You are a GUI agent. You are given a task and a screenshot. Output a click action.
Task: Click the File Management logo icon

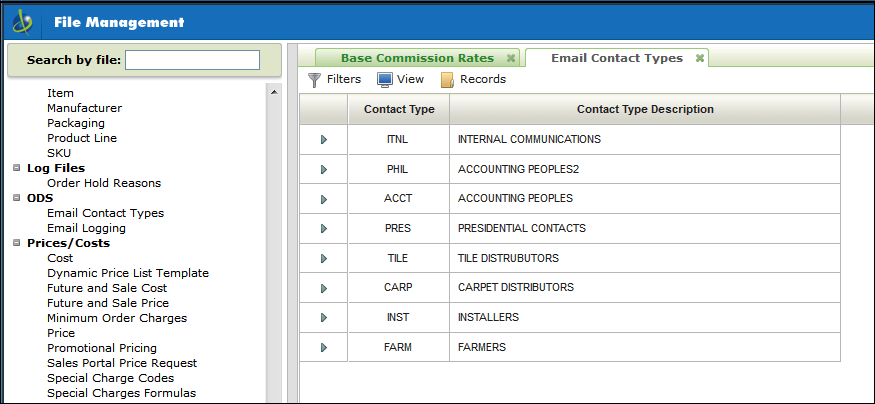pos(21,21)
